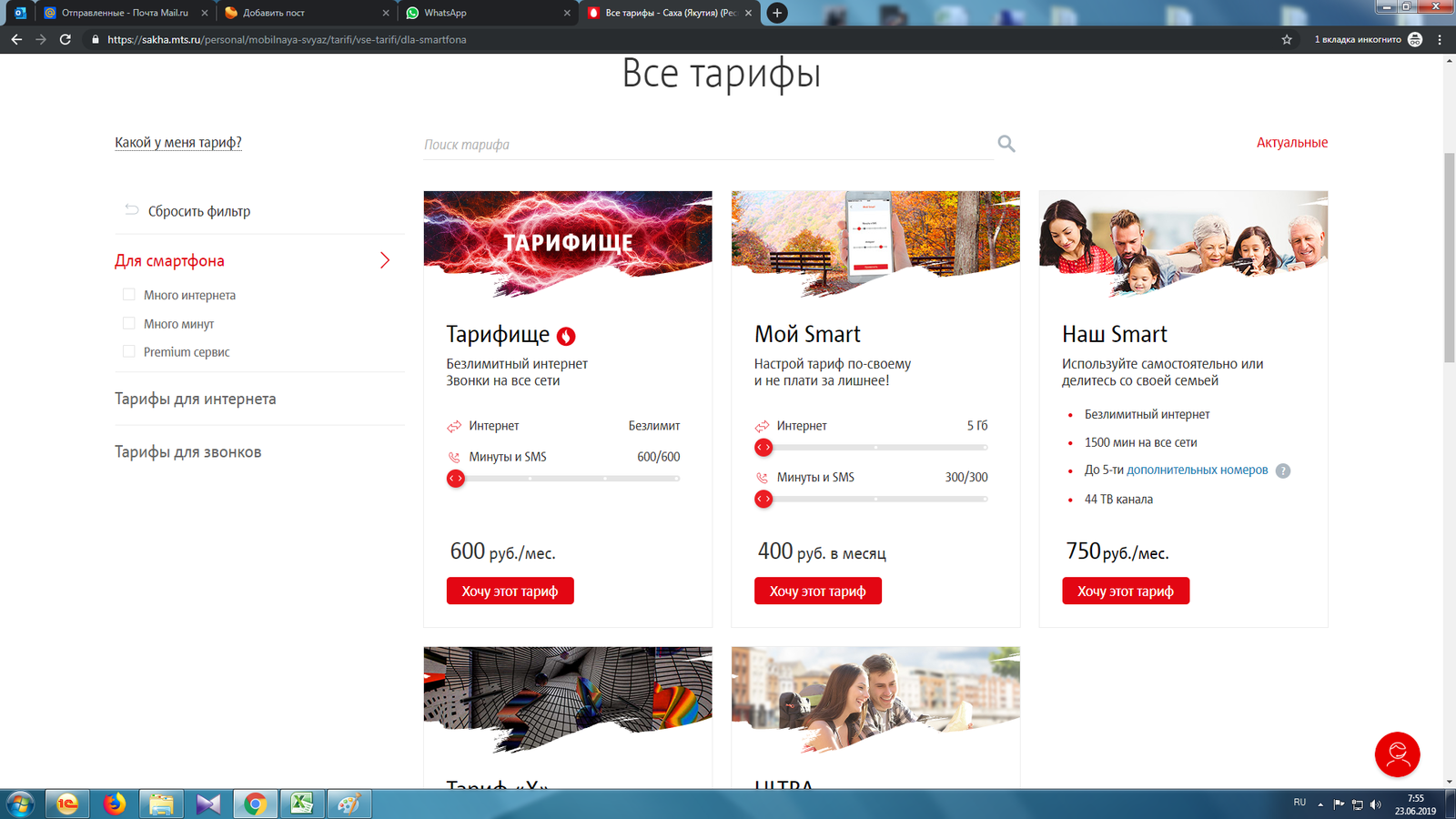Open the Тарифы для интернета category

coord(196,399)
